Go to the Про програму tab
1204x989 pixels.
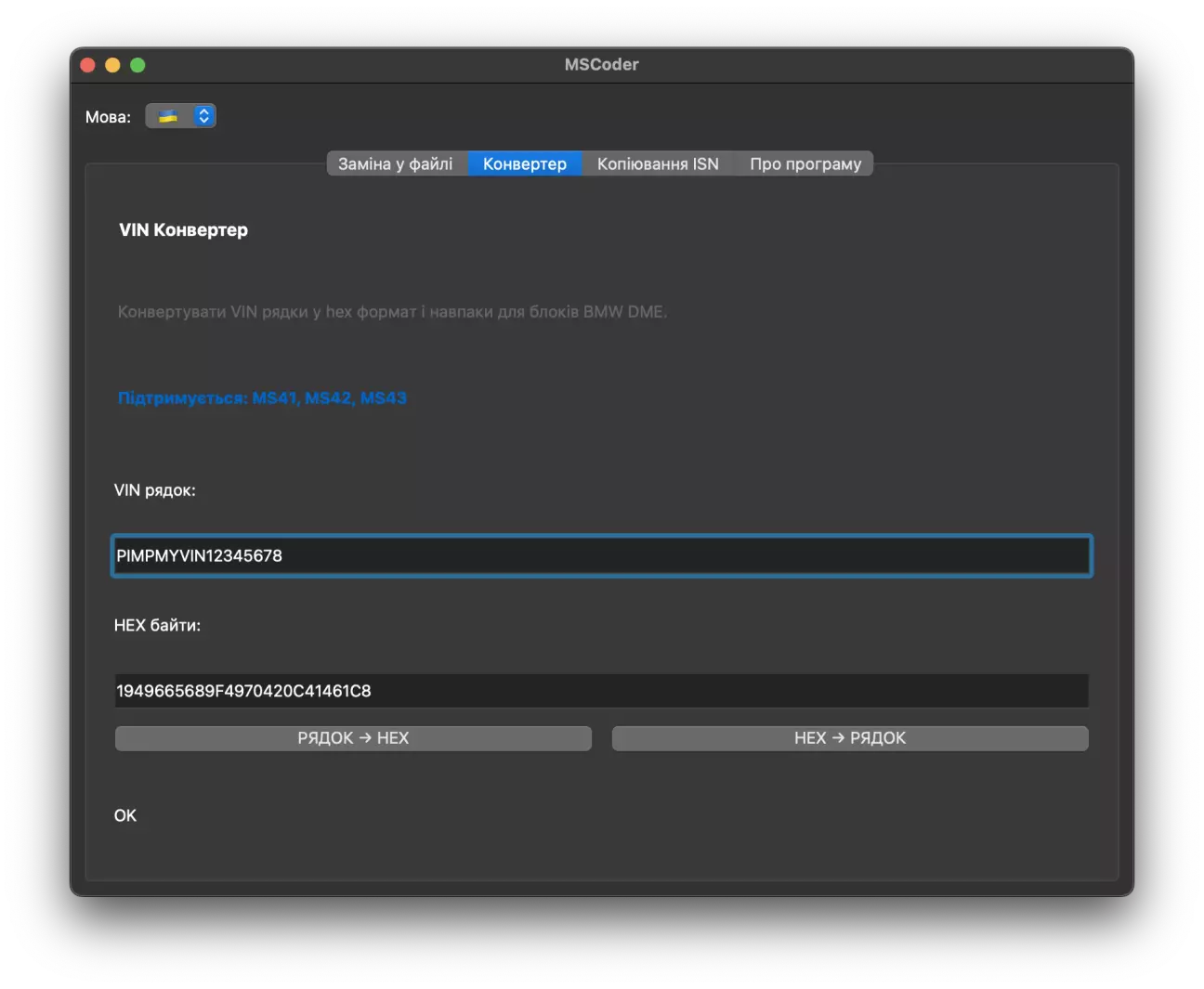805,163
